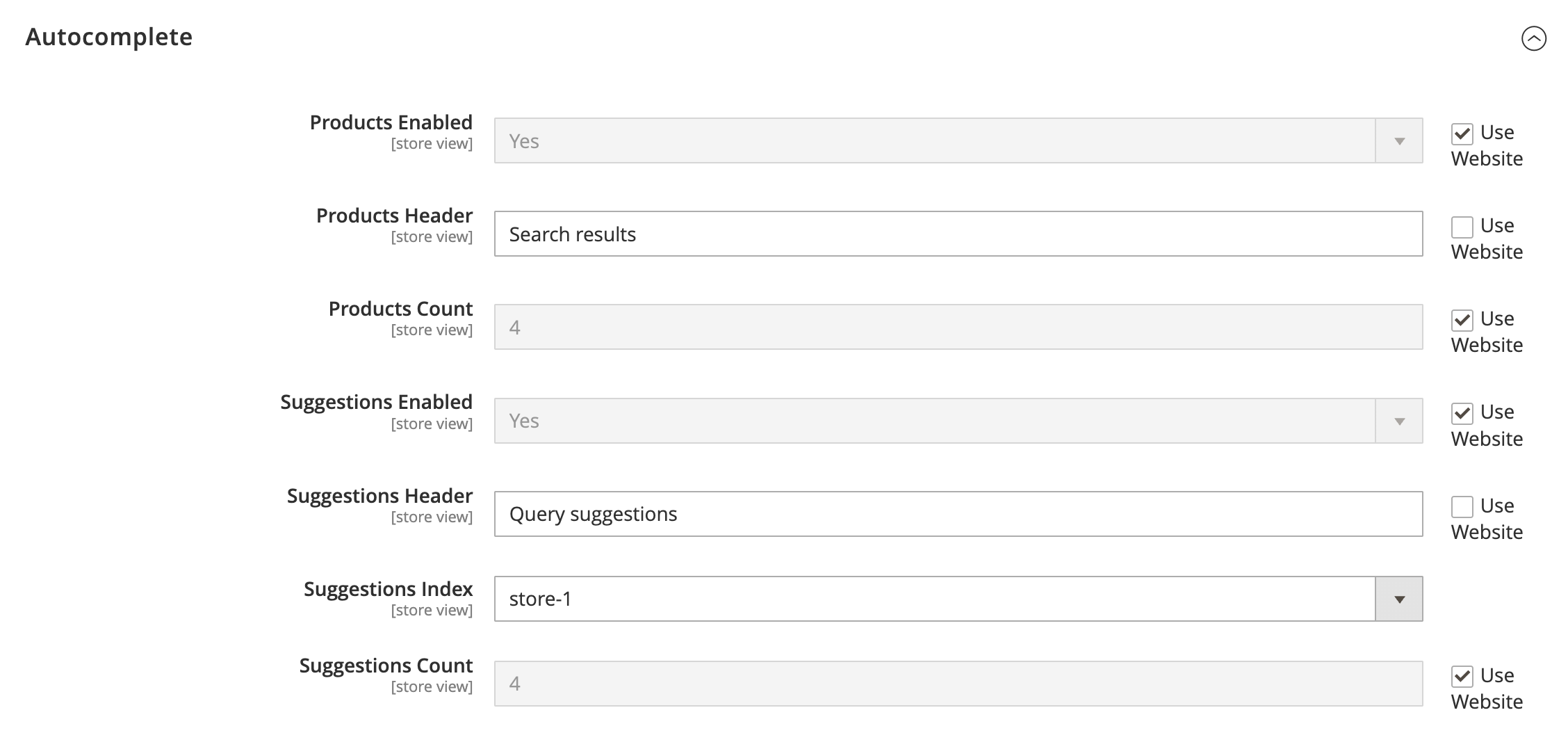The height and width of the screenshot is (733, 1568).
Task: Uncheck Use Website for Suggestions Count
Action: click(1464, 675)
